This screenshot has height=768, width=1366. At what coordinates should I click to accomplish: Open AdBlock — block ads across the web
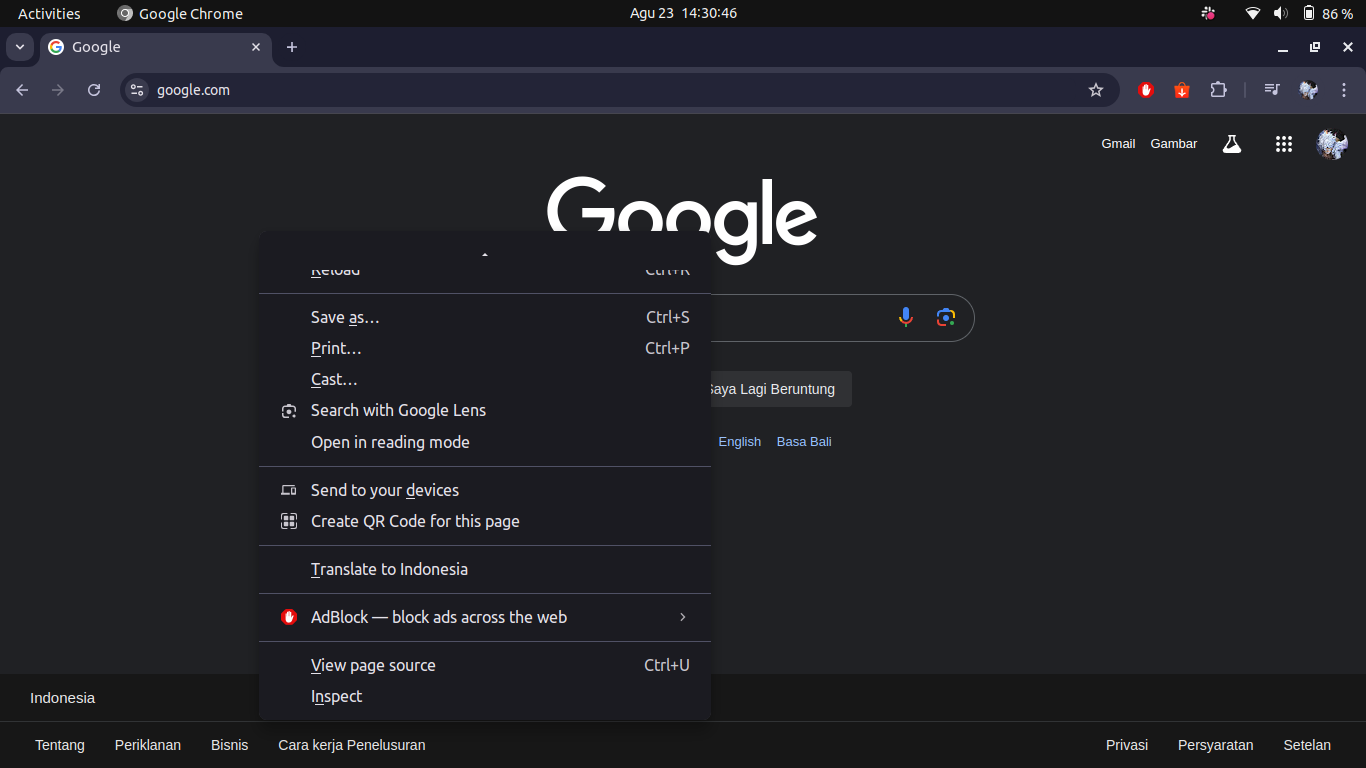[x=485, y=617]
